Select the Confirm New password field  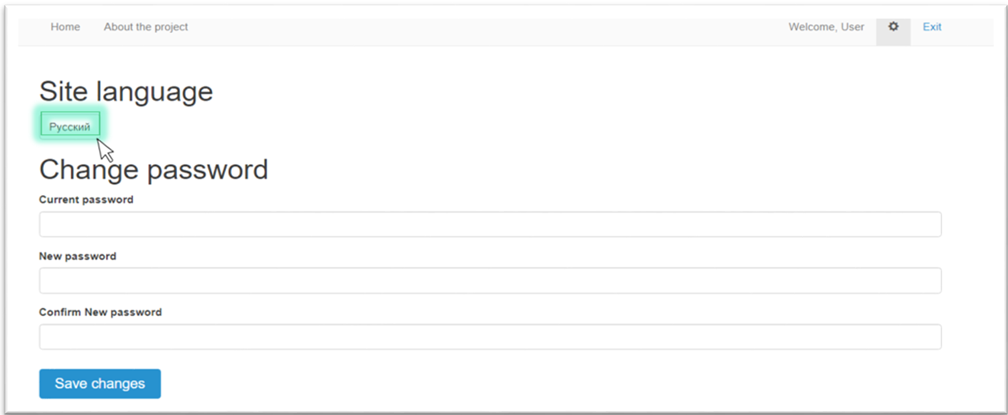click(490, 337)
